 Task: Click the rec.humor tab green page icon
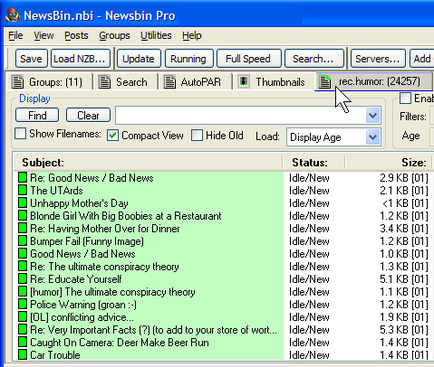(325, 82)
